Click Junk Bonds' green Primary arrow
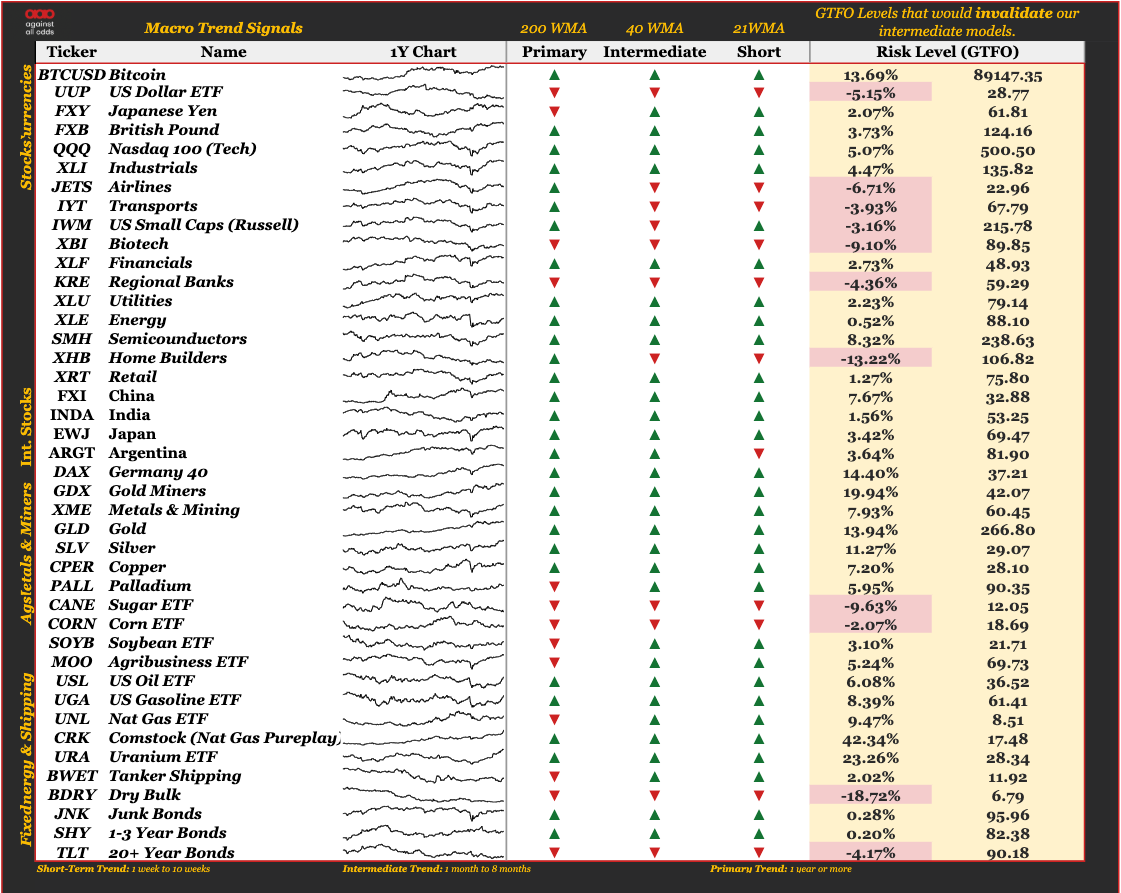Screen dimensions: 1121x893 point(554,814)
